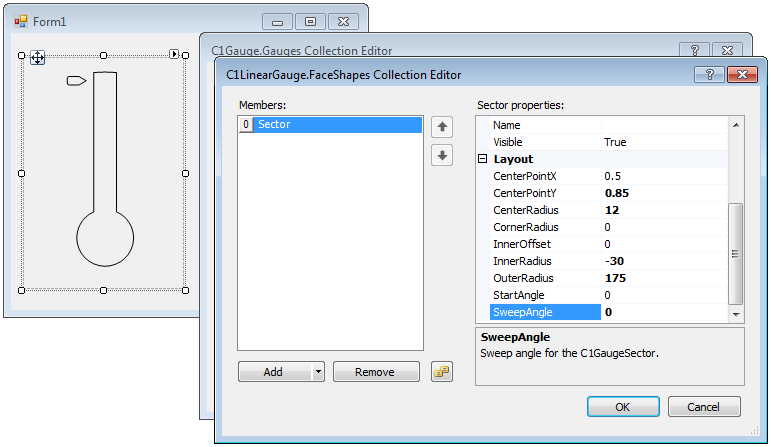The height and width of the screenshot is (447, 771).
Task: Open the smart tag arrow on the gauge
Action: [174, 54]
